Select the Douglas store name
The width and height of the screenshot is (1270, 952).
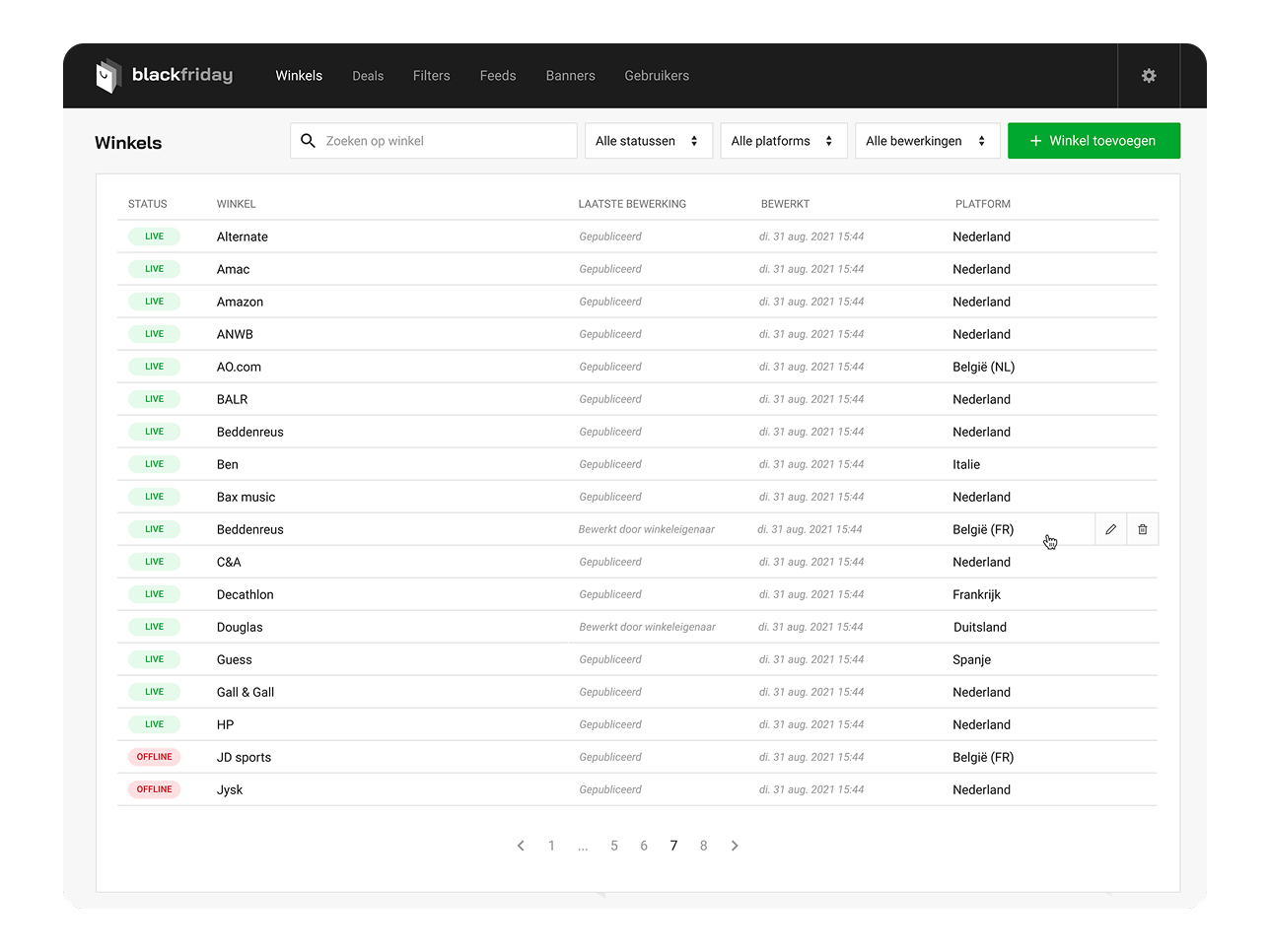pos(240,627)
